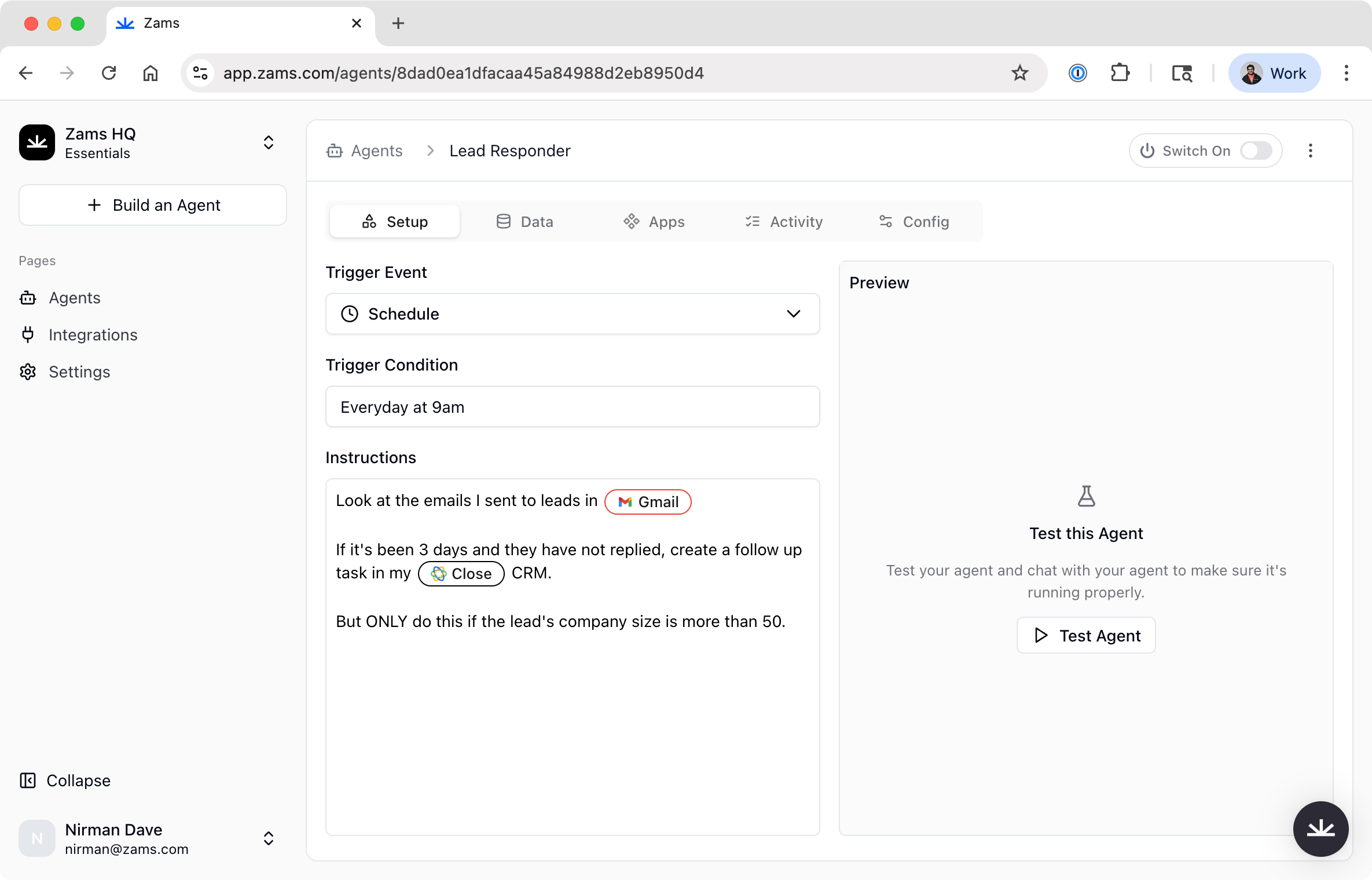
Task: Click the Gmail chip in instructions
Action: [x=648, y=502]
